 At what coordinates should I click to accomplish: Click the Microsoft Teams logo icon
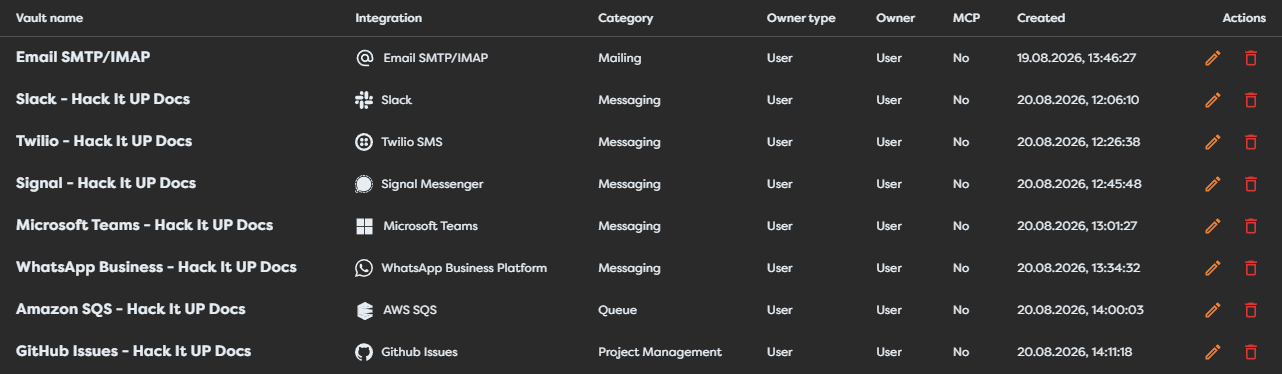[365, 226]
